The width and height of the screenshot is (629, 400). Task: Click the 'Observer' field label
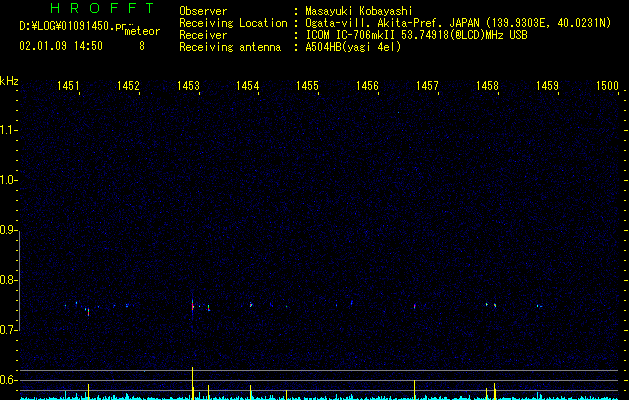point(203,11)
